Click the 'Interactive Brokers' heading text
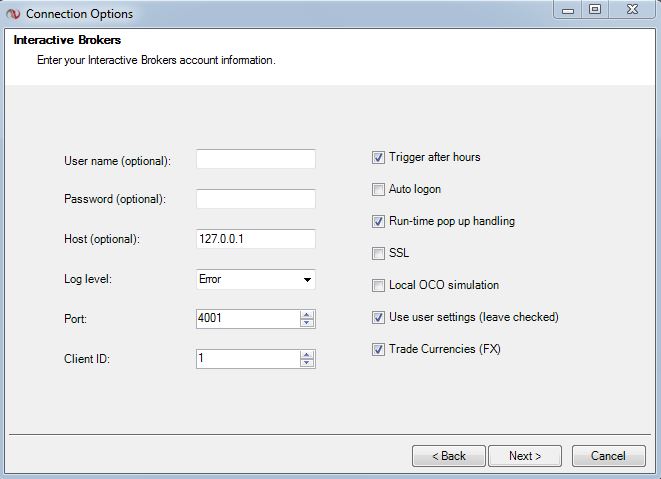This screenshot has height=479, width=661. point(67,40)
